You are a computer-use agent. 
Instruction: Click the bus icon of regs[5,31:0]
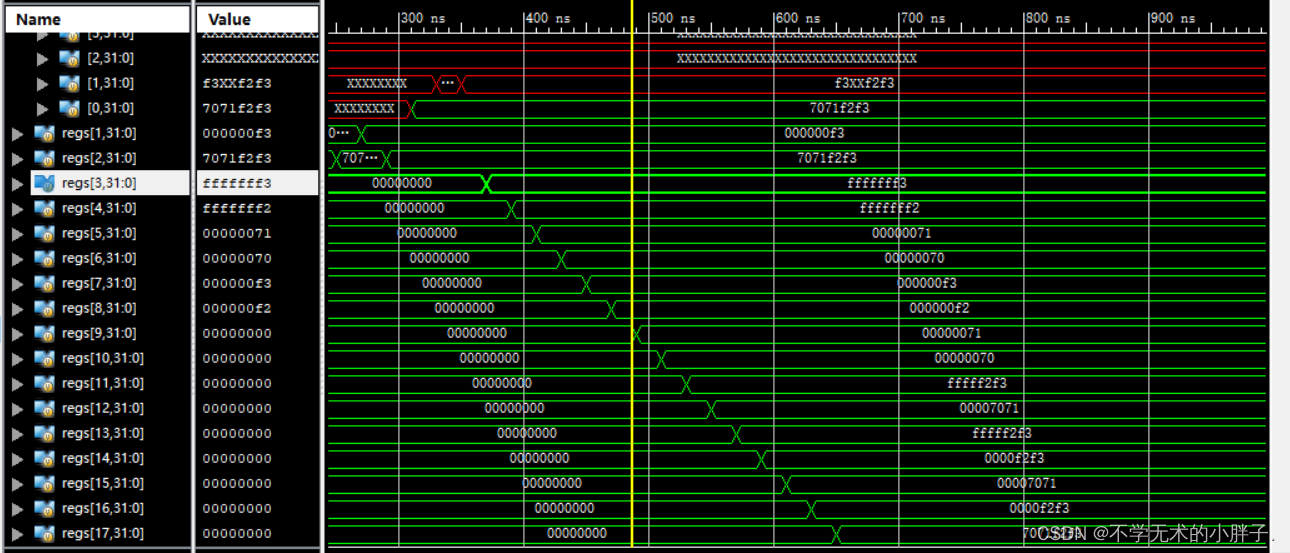[44, 233]
